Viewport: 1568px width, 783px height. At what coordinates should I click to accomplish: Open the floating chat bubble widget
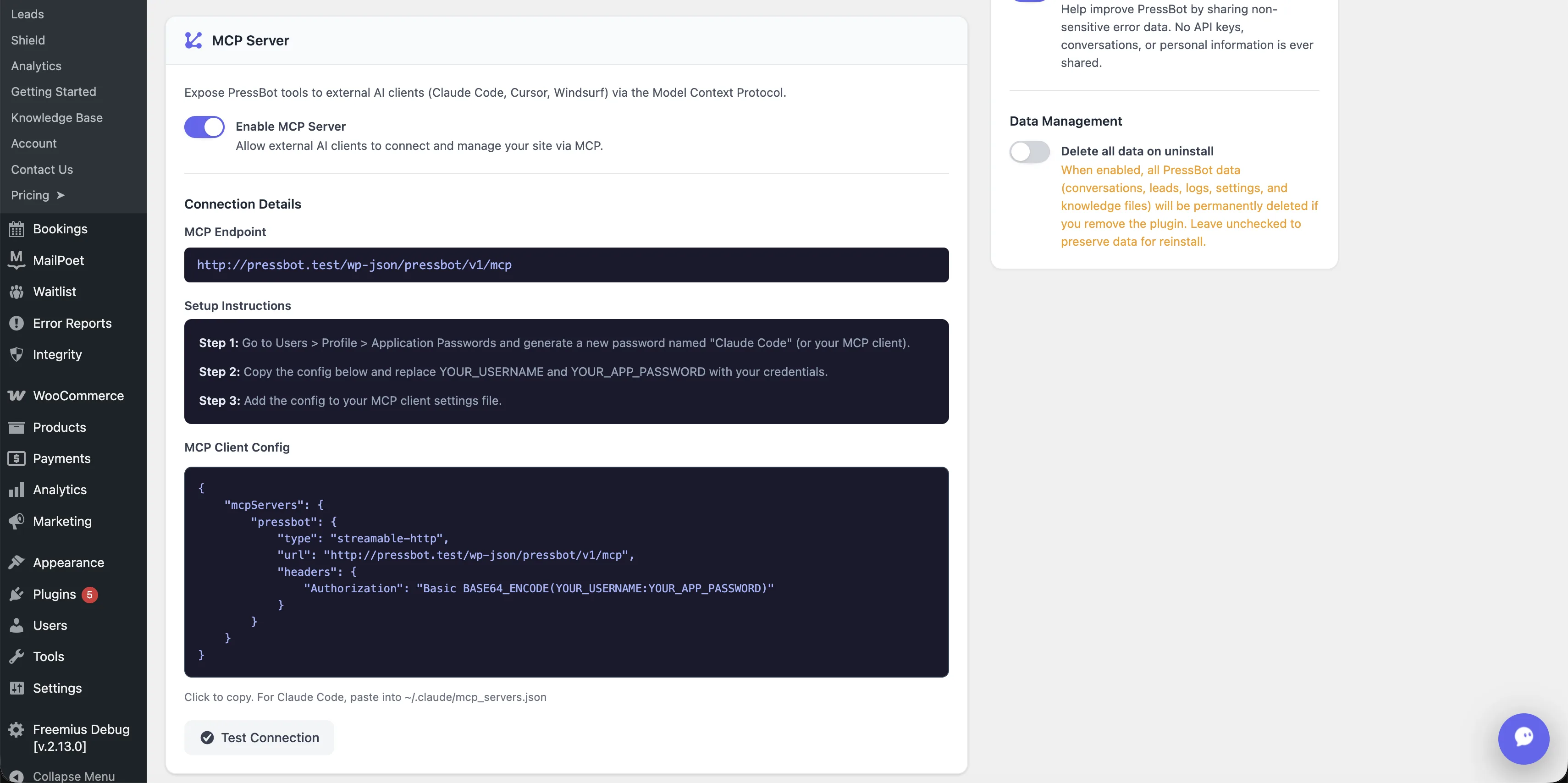coord(1523,738)
